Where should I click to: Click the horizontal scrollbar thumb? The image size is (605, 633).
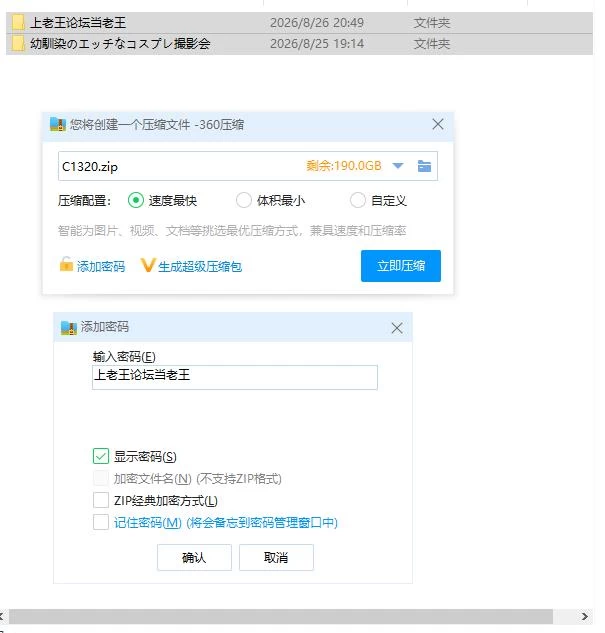click(x=281, y=616)
